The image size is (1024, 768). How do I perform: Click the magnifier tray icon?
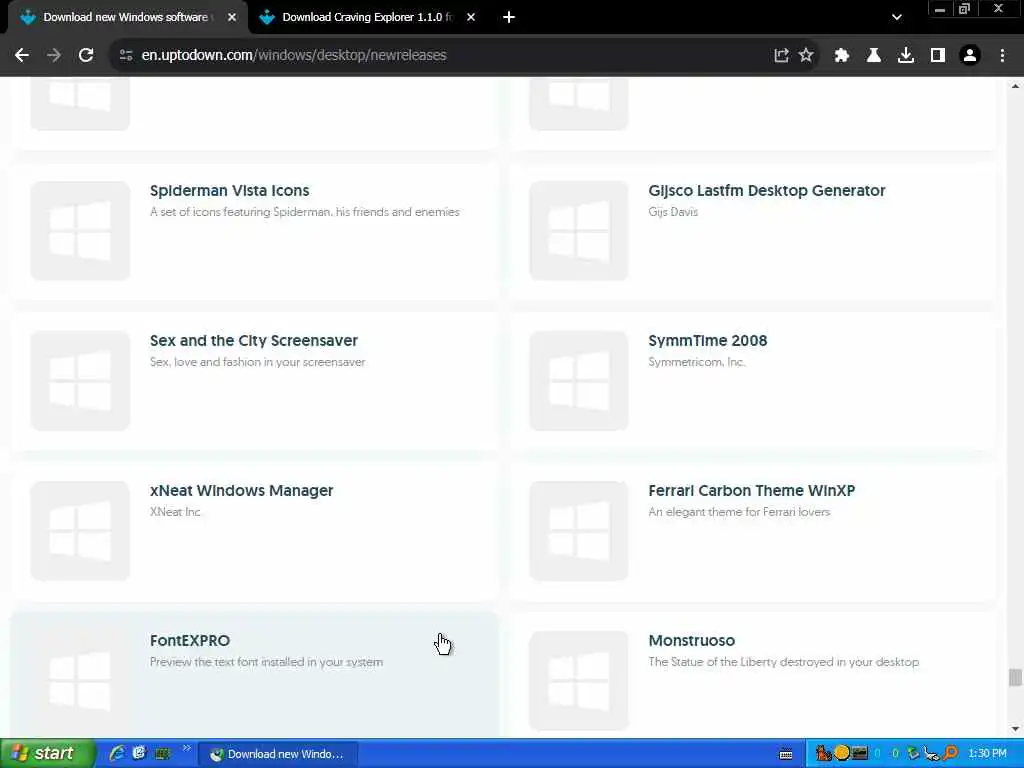tap(950, 754)
